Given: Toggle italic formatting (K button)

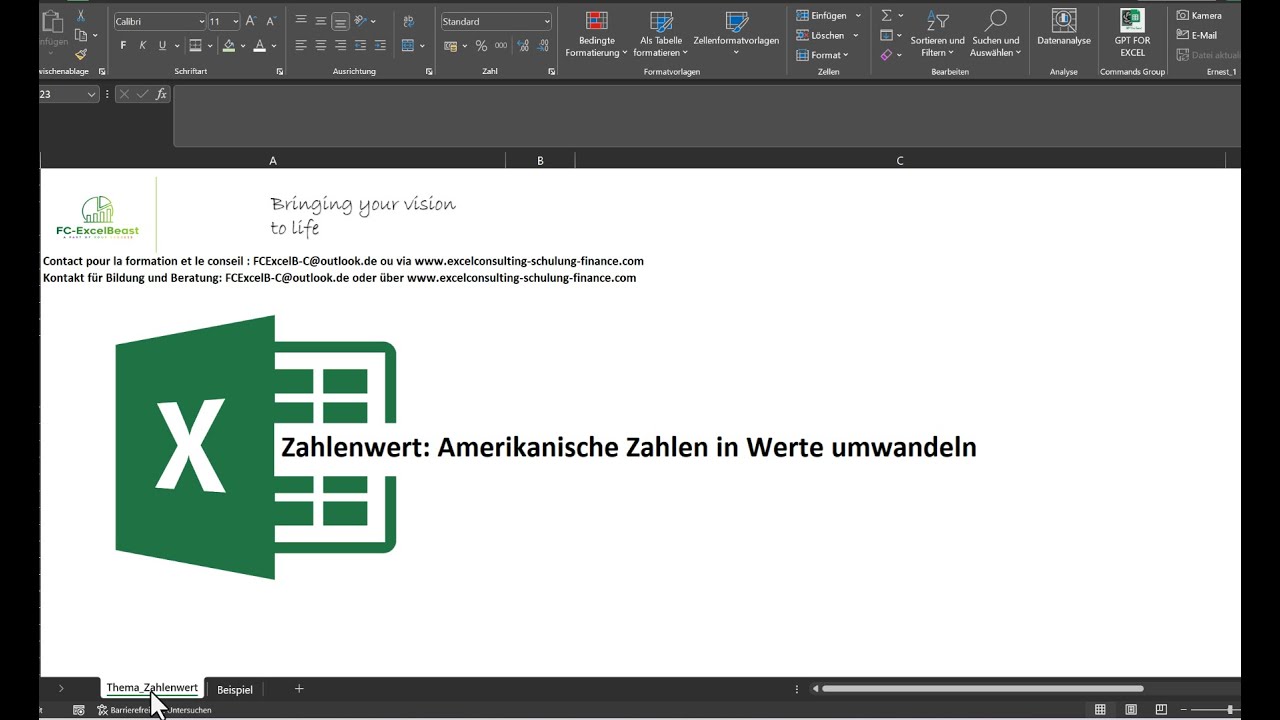Looking at the screenshot, I should 142,45.
